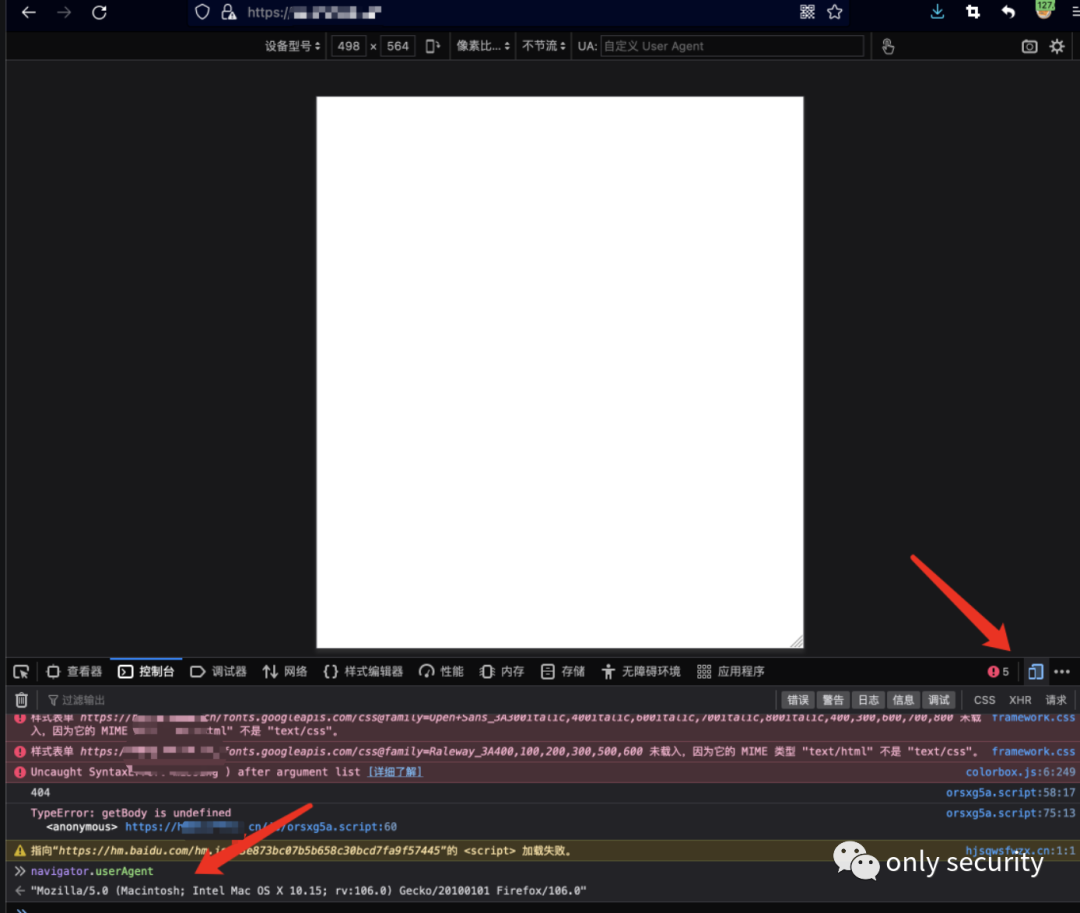
Task: Switch to the Performance tab
Action: [x=442, y=671]
